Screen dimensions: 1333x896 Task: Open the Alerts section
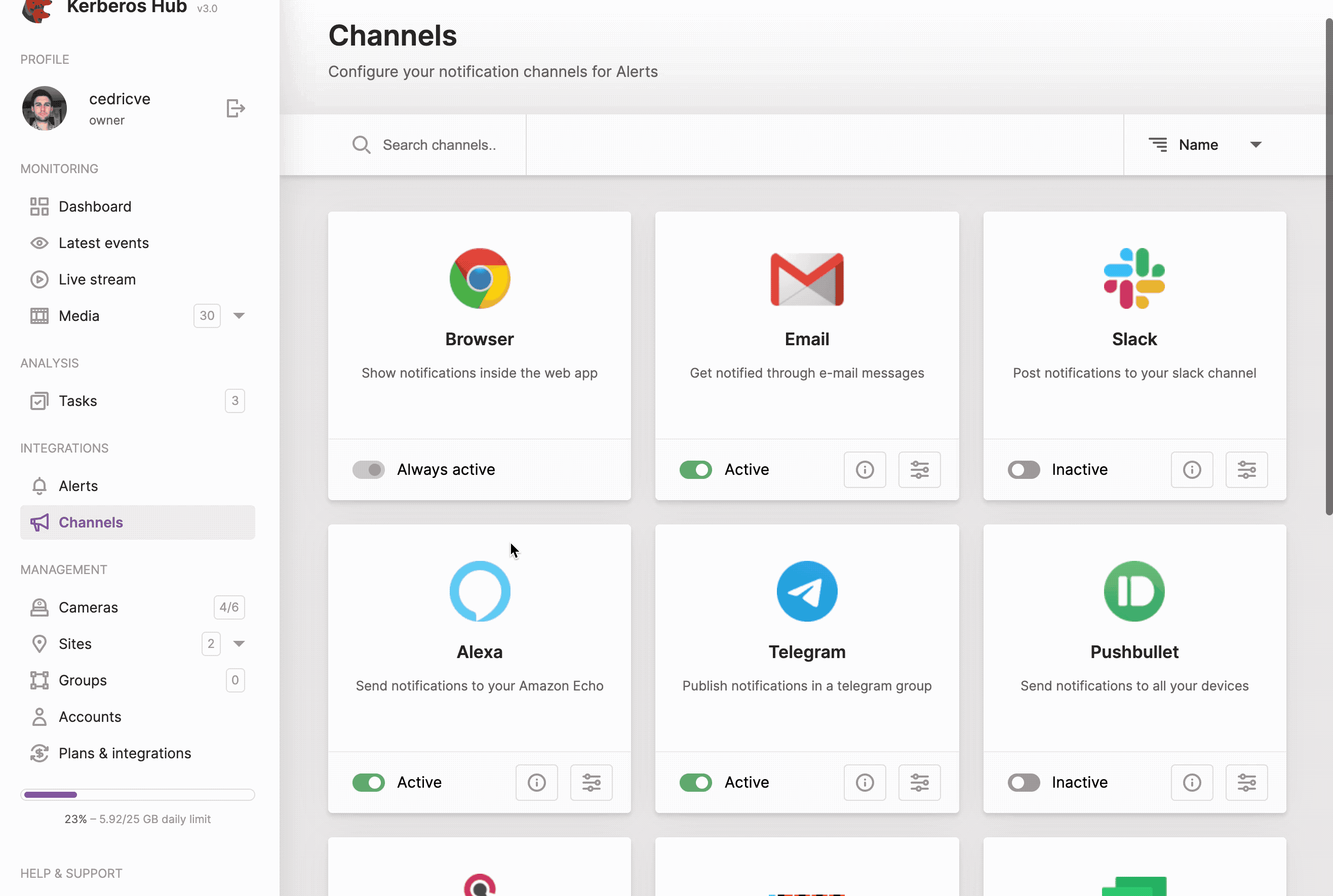pos(79,486)
